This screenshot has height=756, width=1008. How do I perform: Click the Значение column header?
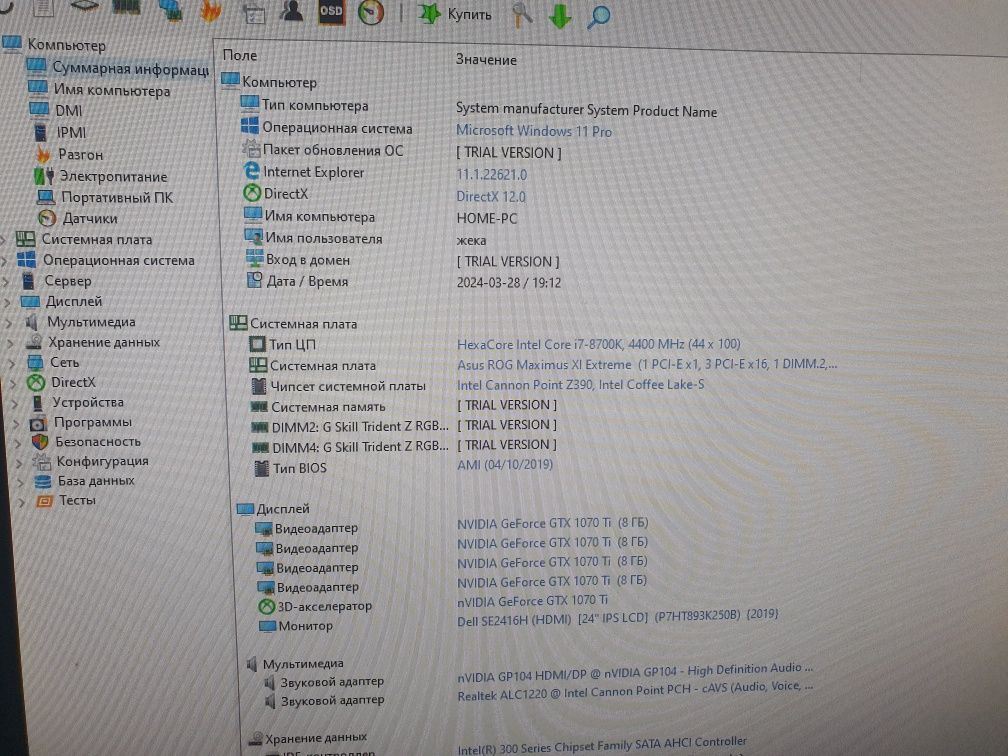point(486,60)
